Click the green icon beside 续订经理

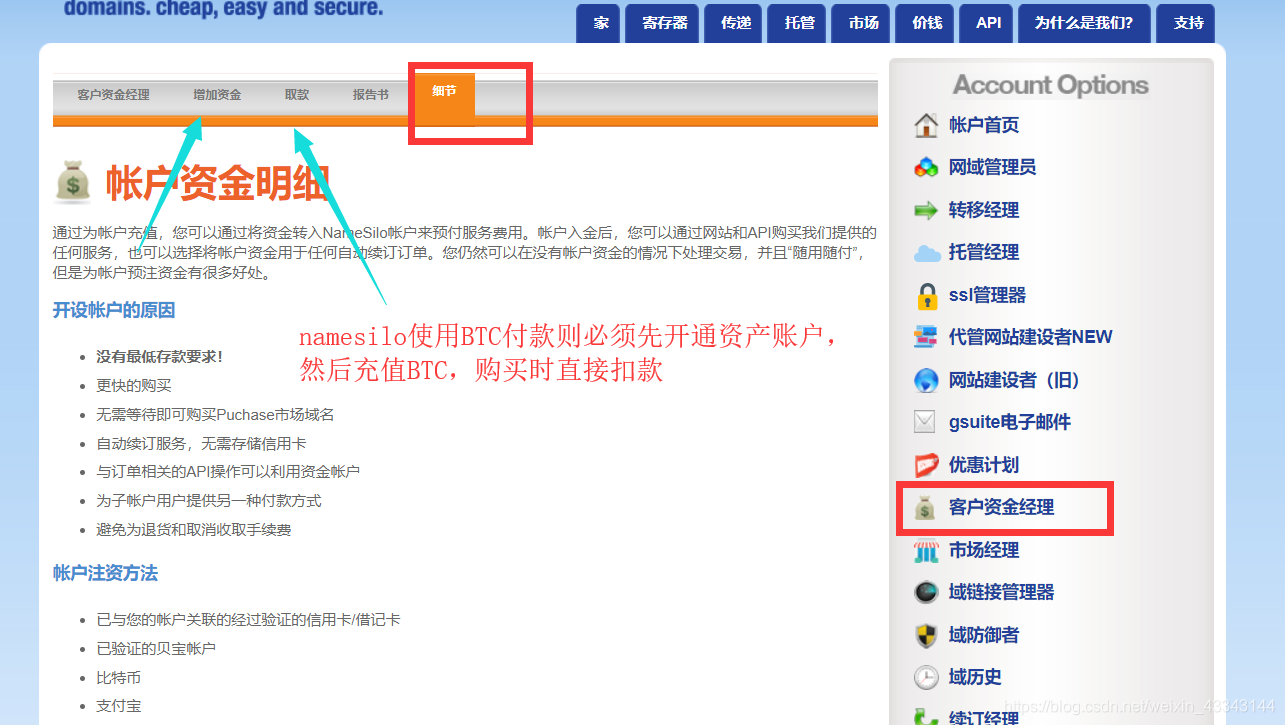pos(926,716)
